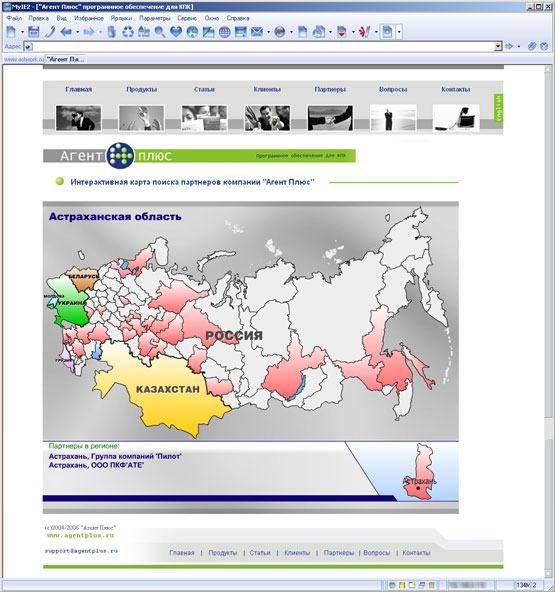Click the Go arrow beside address bar
The height and width of the screenshot is (592, 555).
tap(509, 46)
